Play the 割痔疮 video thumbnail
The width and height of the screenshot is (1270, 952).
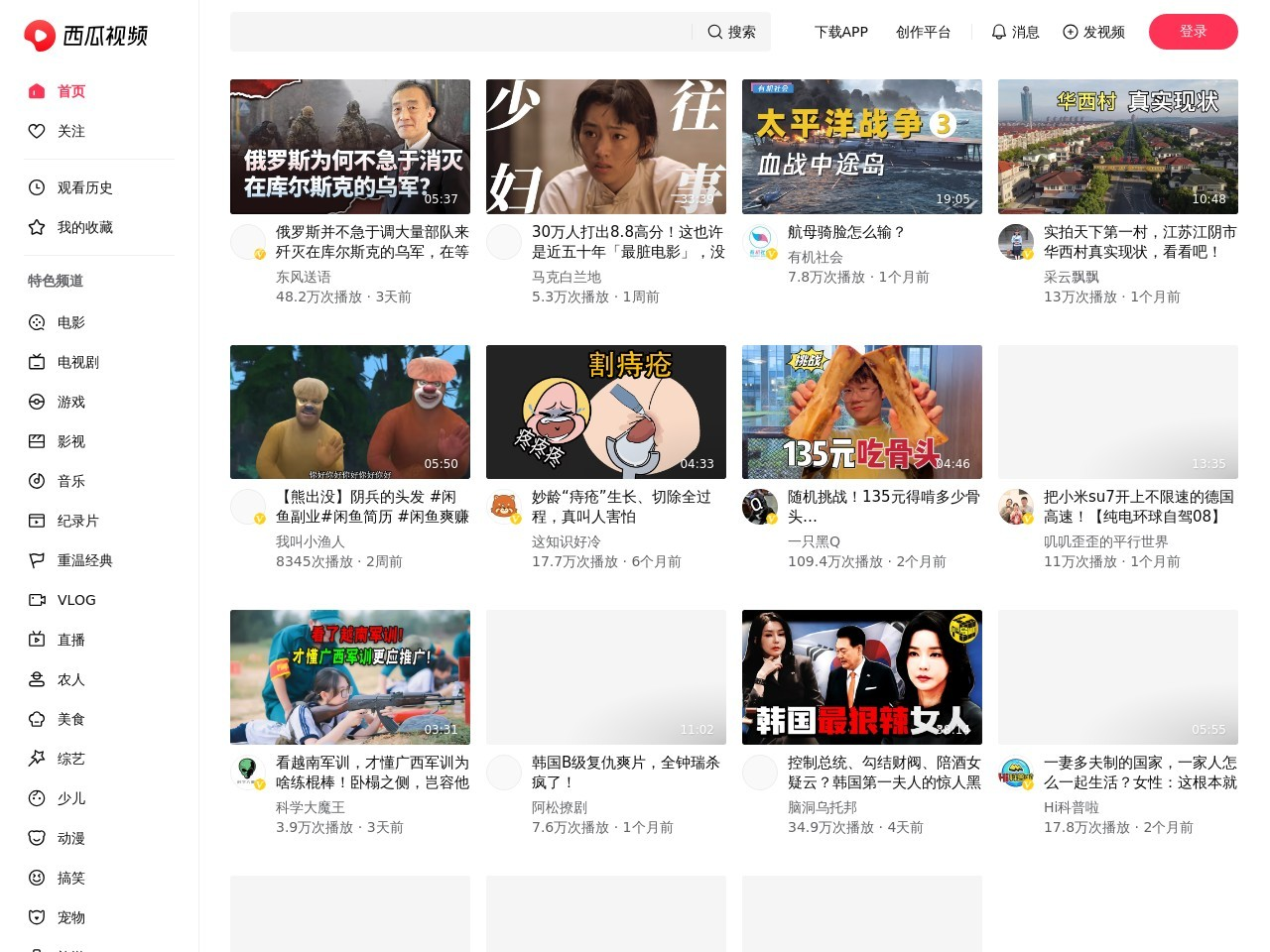(x=606, y=412)
